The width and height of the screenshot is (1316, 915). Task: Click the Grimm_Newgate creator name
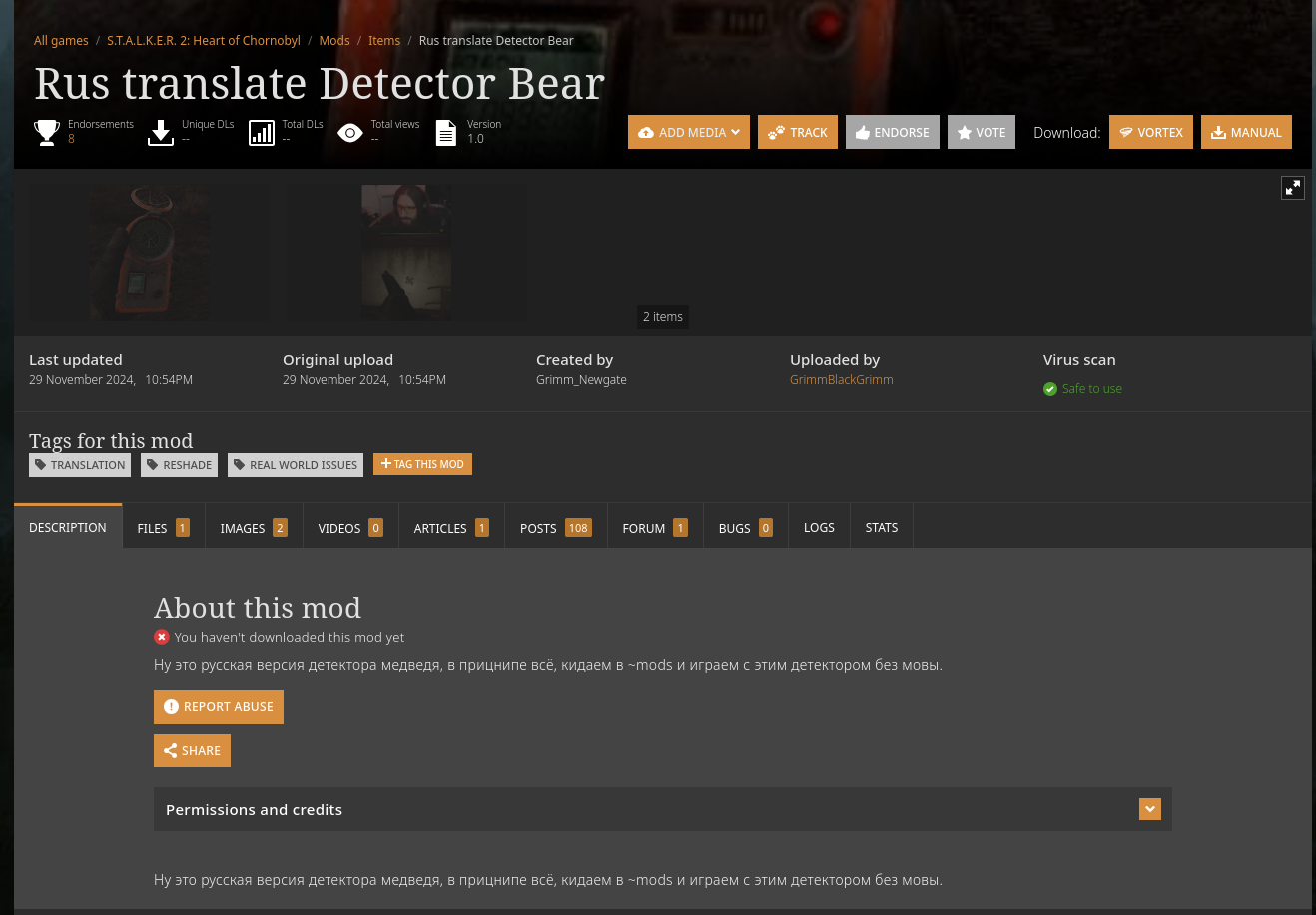581,380
